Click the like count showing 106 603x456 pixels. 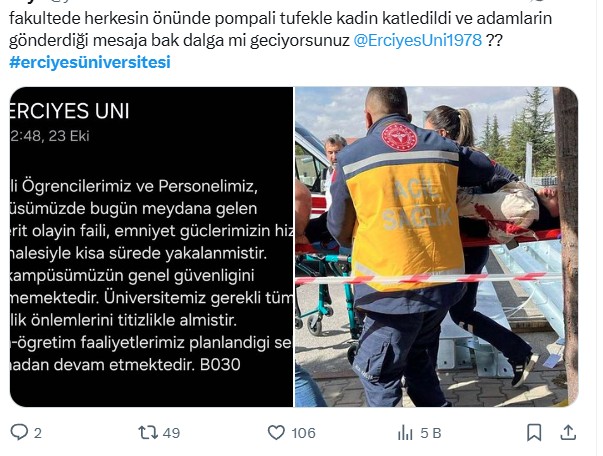[303, 433]
